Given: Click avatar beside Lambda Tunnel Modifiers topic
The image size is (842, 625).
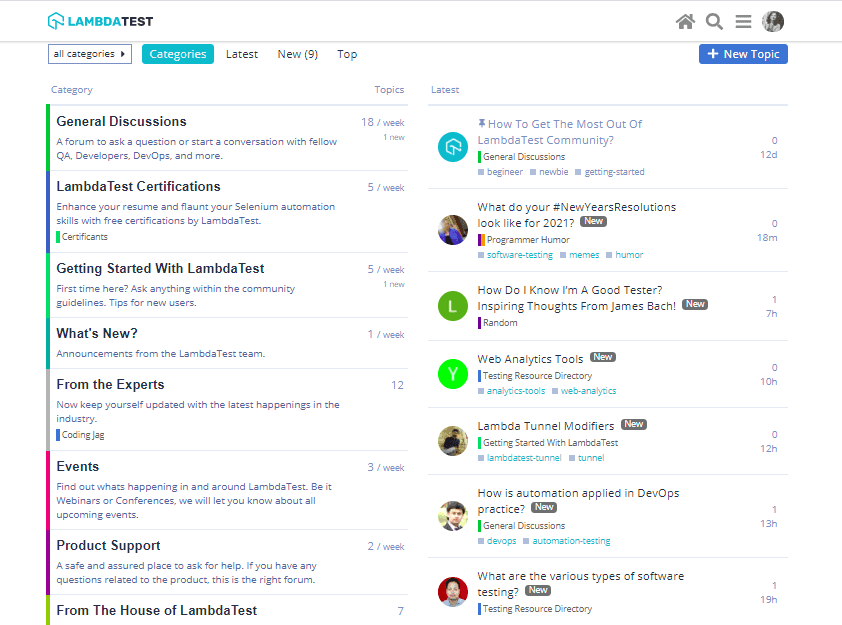Looking at the screenshot, I should click(x=453, y=441).
